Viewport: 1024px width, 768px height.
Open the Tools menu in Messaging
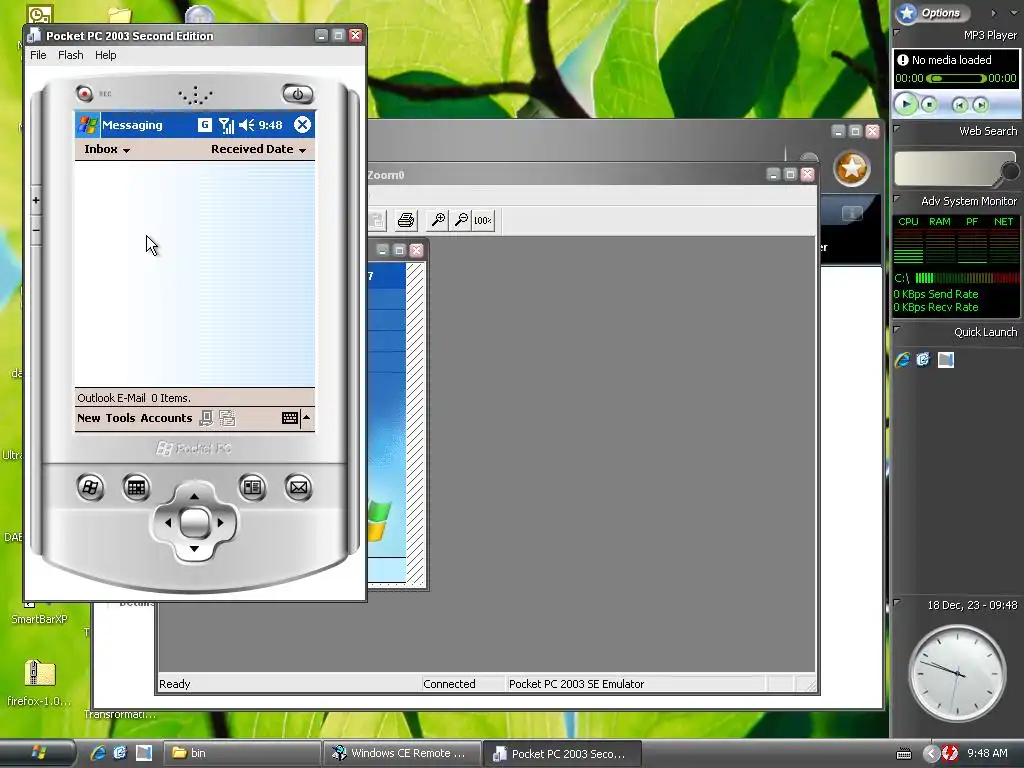click(120, 418)
